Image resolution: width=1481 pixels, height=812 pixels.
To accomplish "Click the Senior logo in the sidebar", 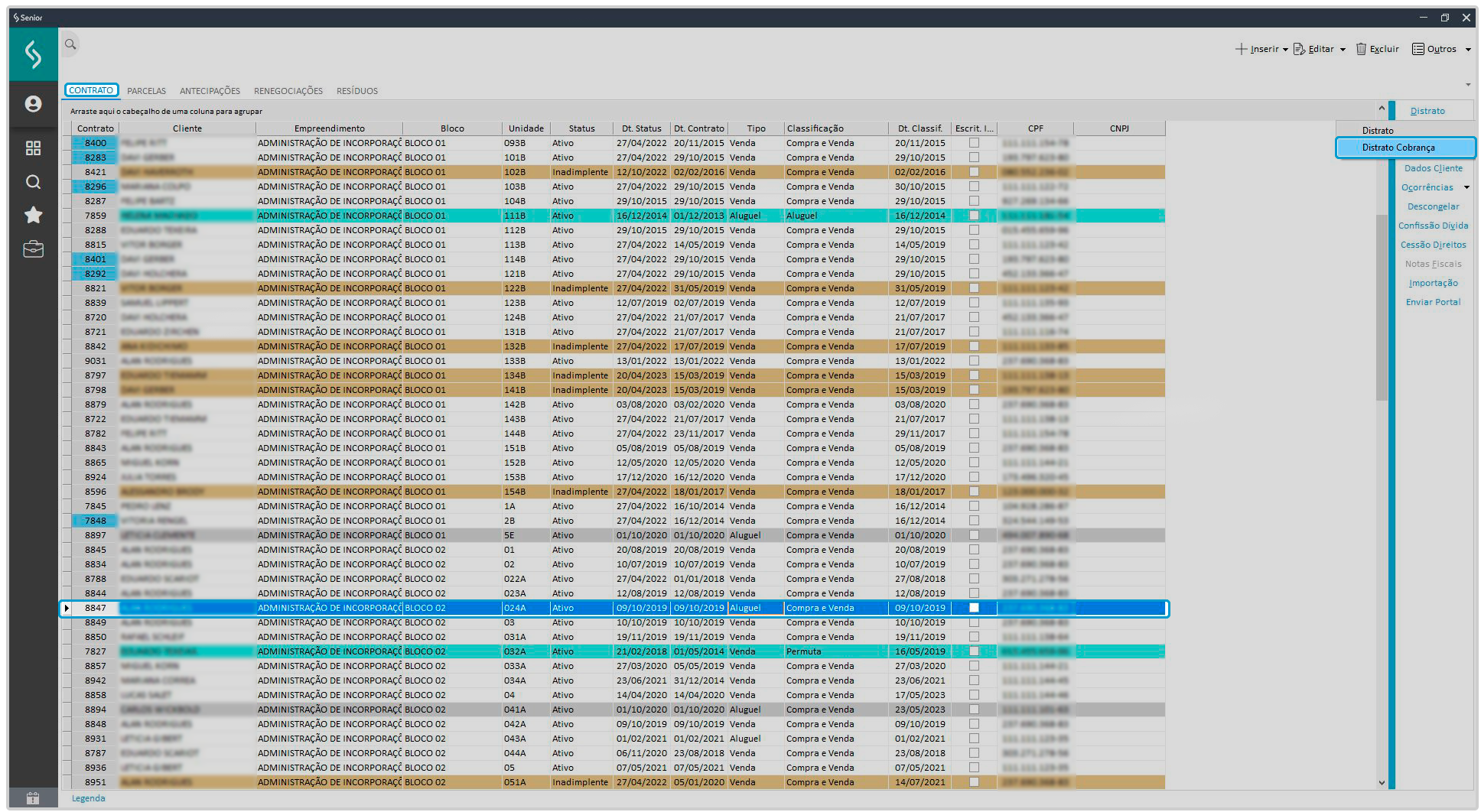I will 33,54.
